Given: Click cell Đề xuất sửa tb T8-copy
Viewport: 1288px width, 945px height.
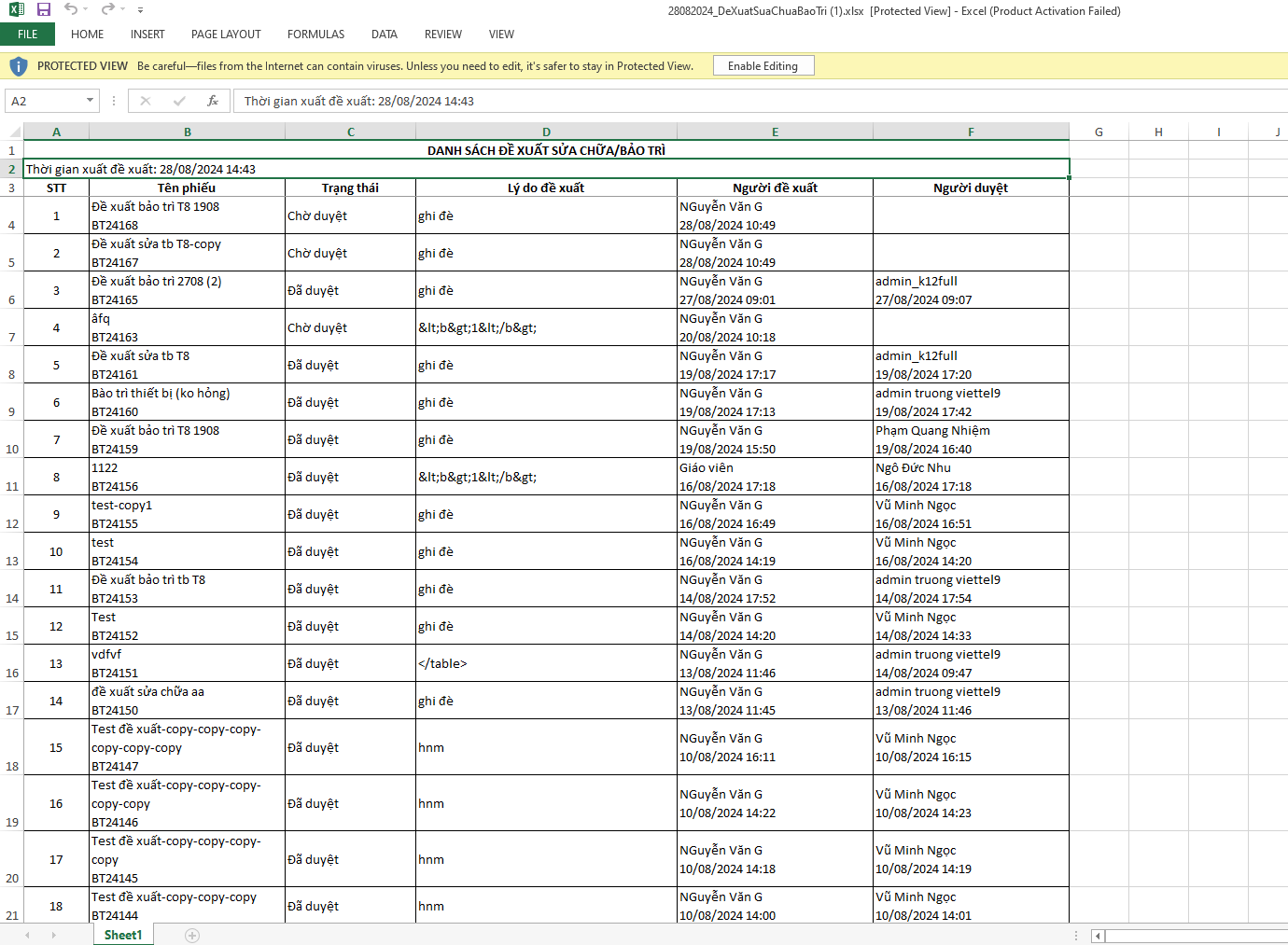Looking at the screenshot, I should tap(187, 253).
